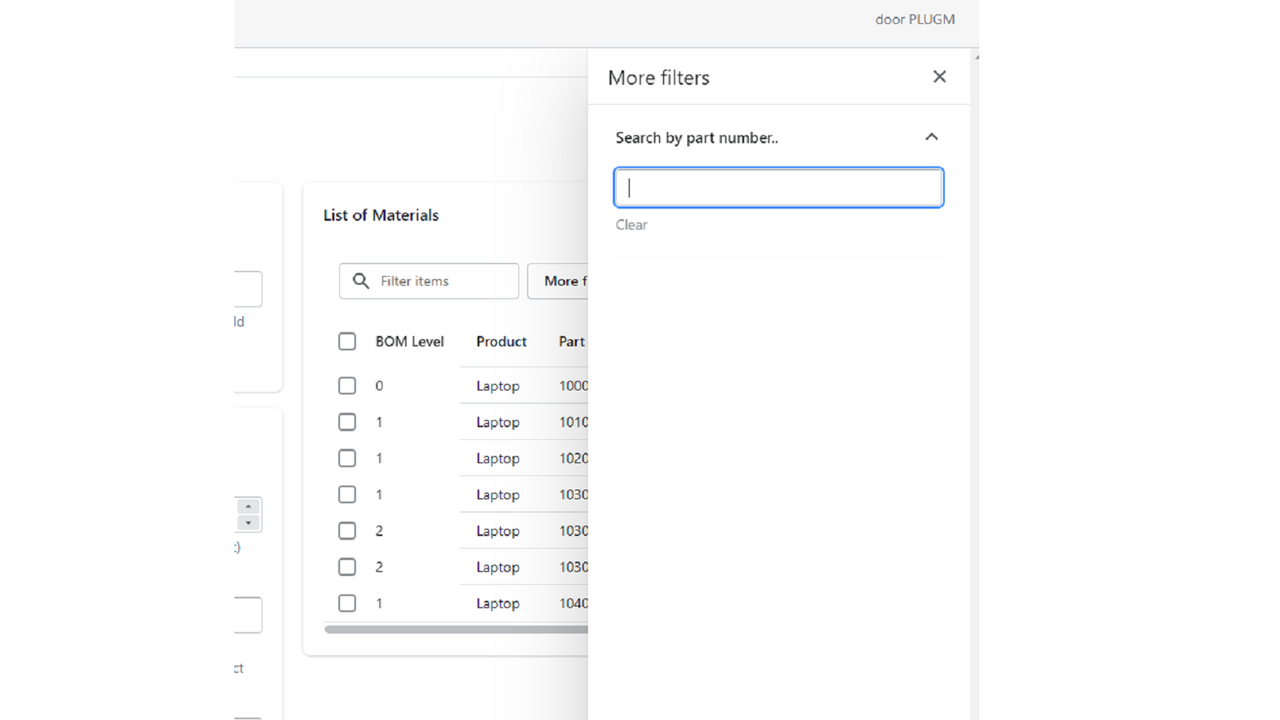Click the stepper down arrow on left panel

249,522
